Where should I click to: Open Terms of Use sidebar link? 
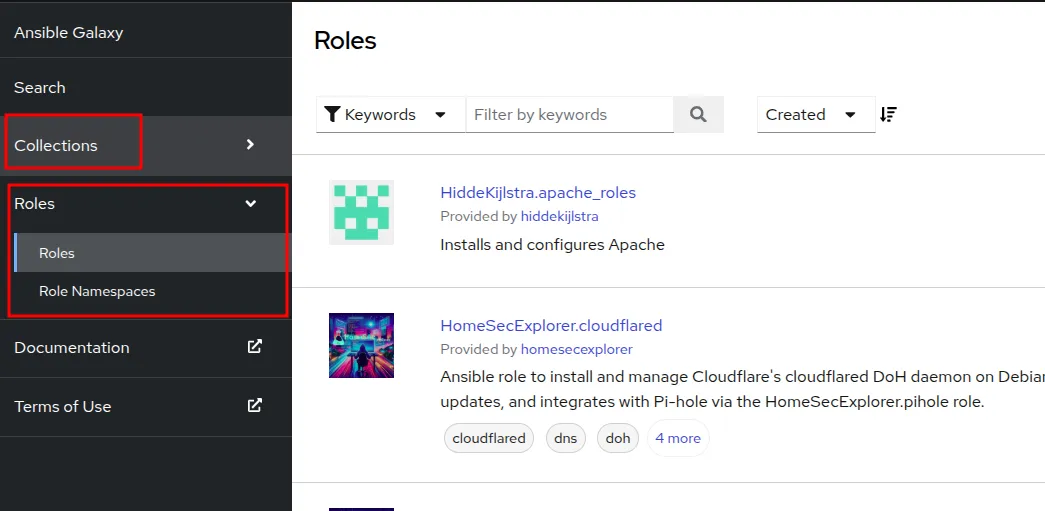click(63, 406)
